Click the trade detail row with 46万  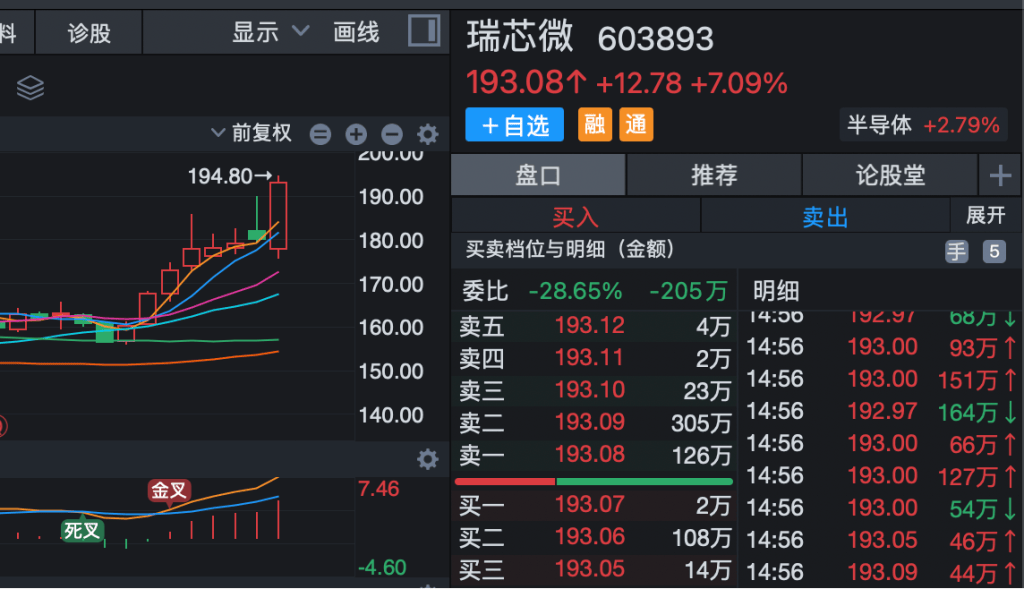(881, 540)
